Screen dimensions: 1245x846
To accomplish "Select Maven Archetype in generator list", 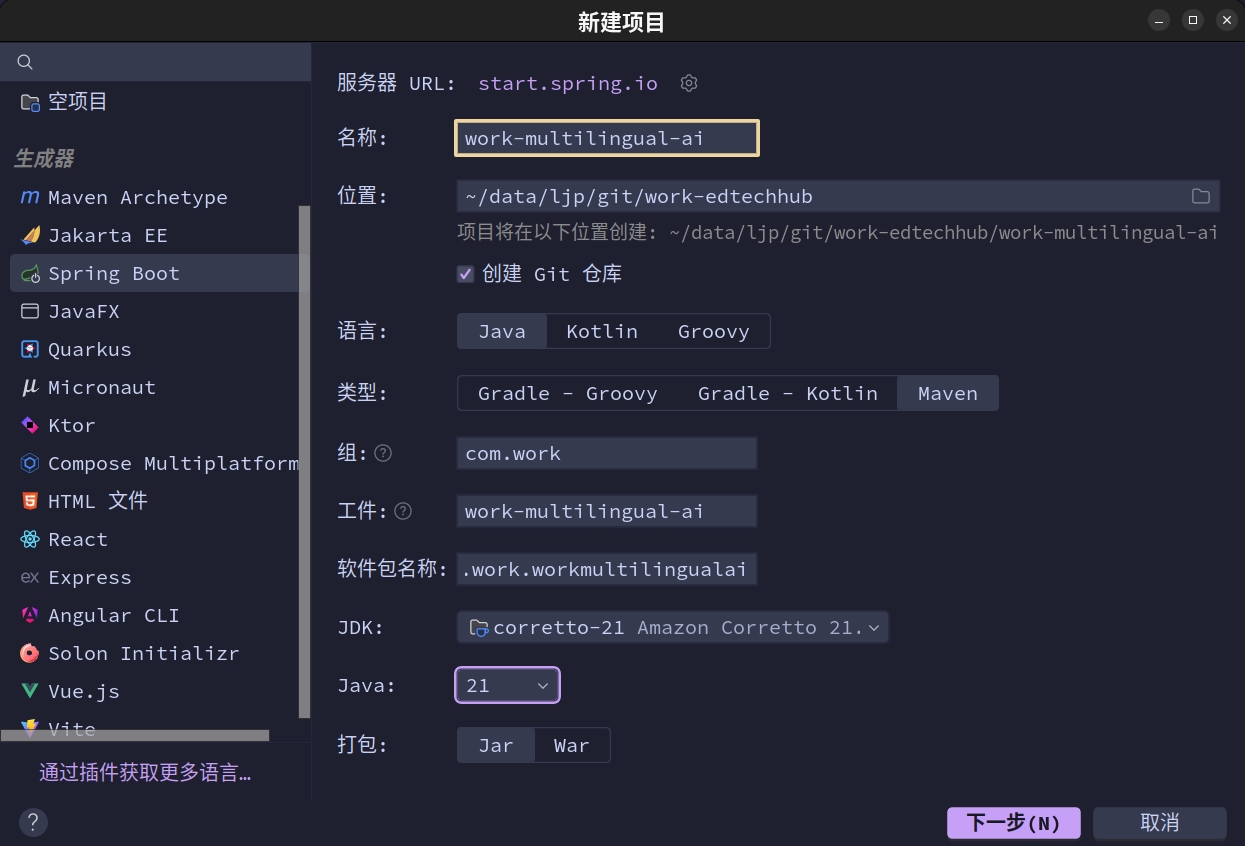I will [x=137, y=197].
